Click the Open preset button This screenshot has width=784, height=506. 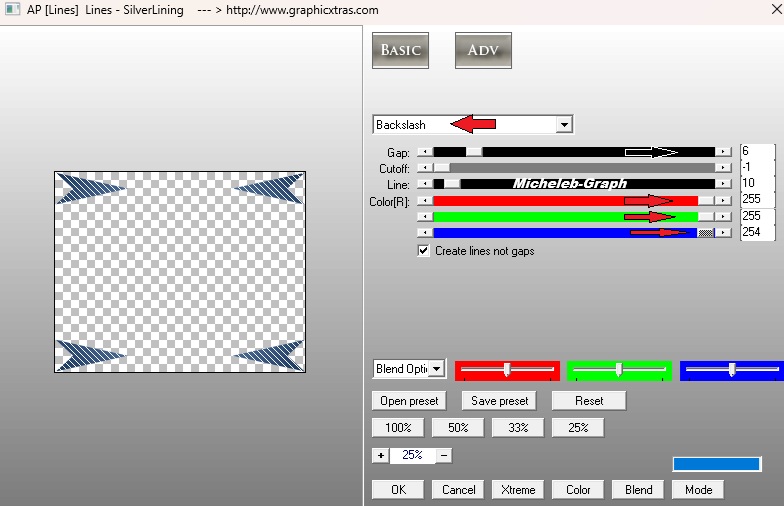(x=410, y=401)
